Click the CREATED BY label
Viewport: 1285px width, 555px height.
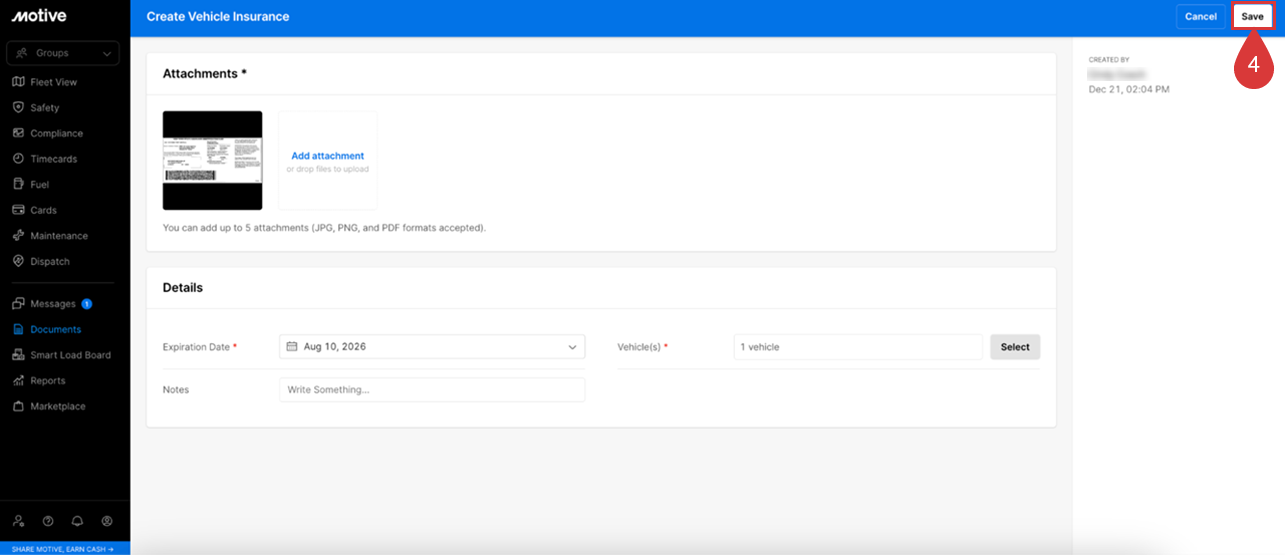(x=1109, y=60)
